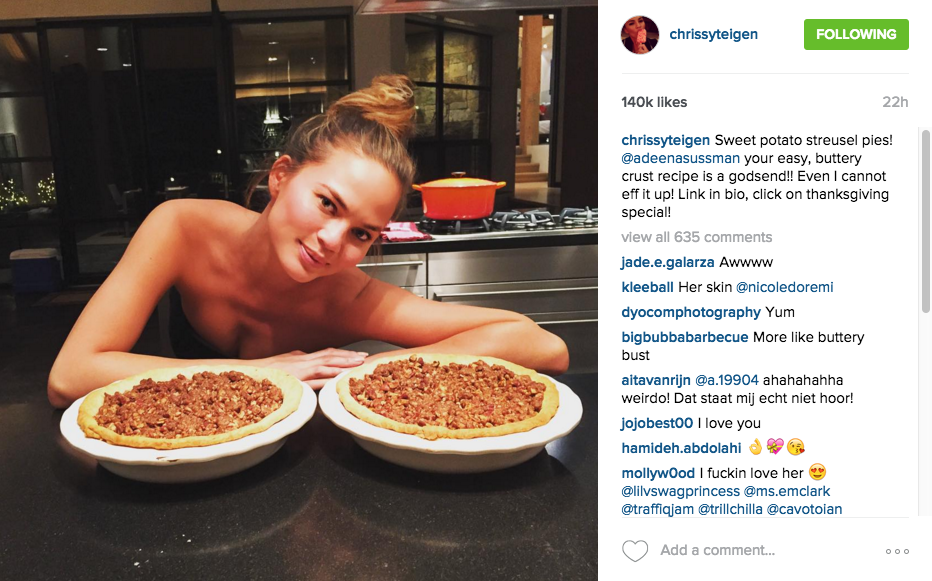Open the three-dot more options menu
This screenshot has width=932, height=581.
[x=897, y=551]
